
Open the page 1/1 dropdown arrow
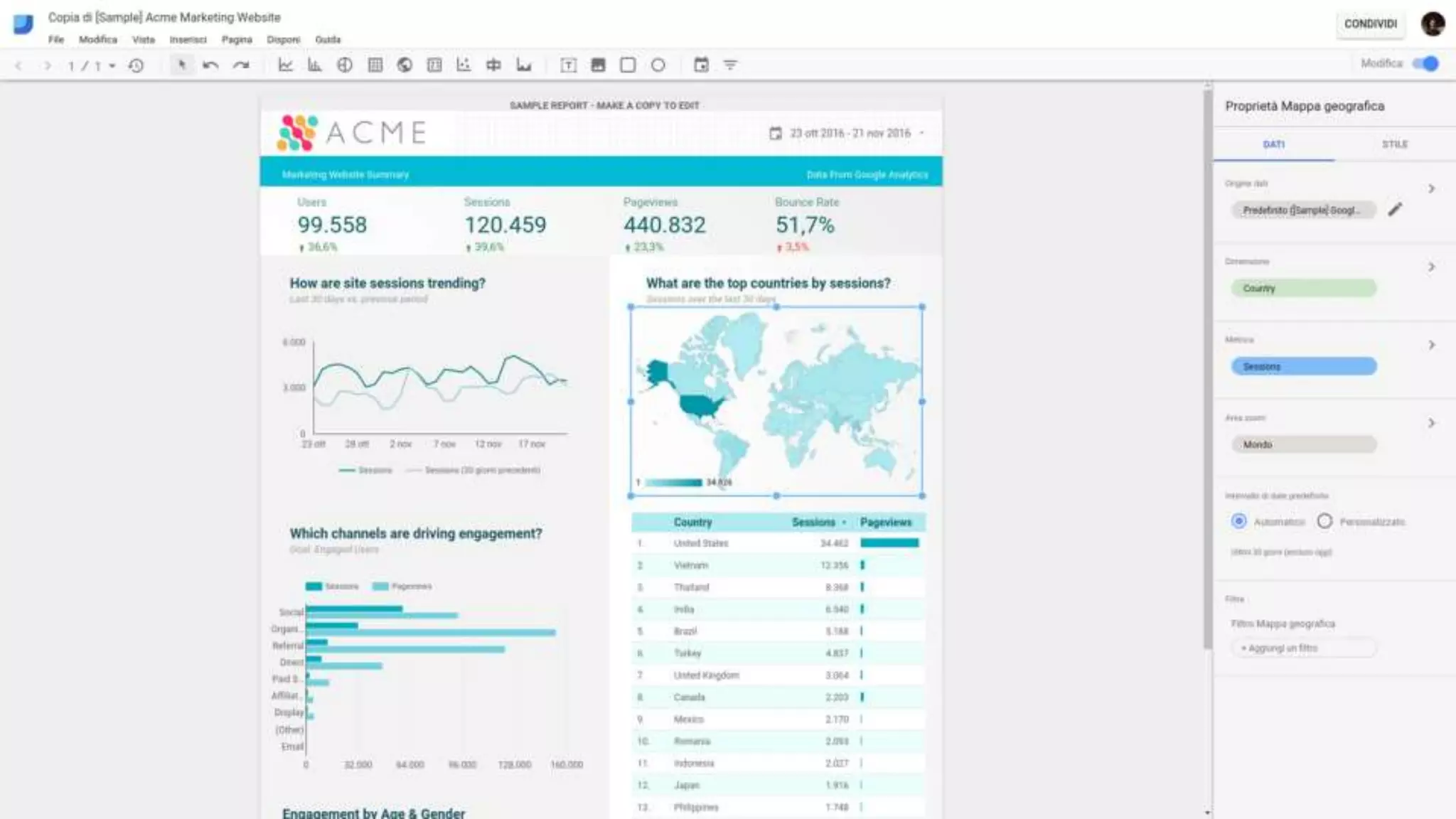point(112,65)
